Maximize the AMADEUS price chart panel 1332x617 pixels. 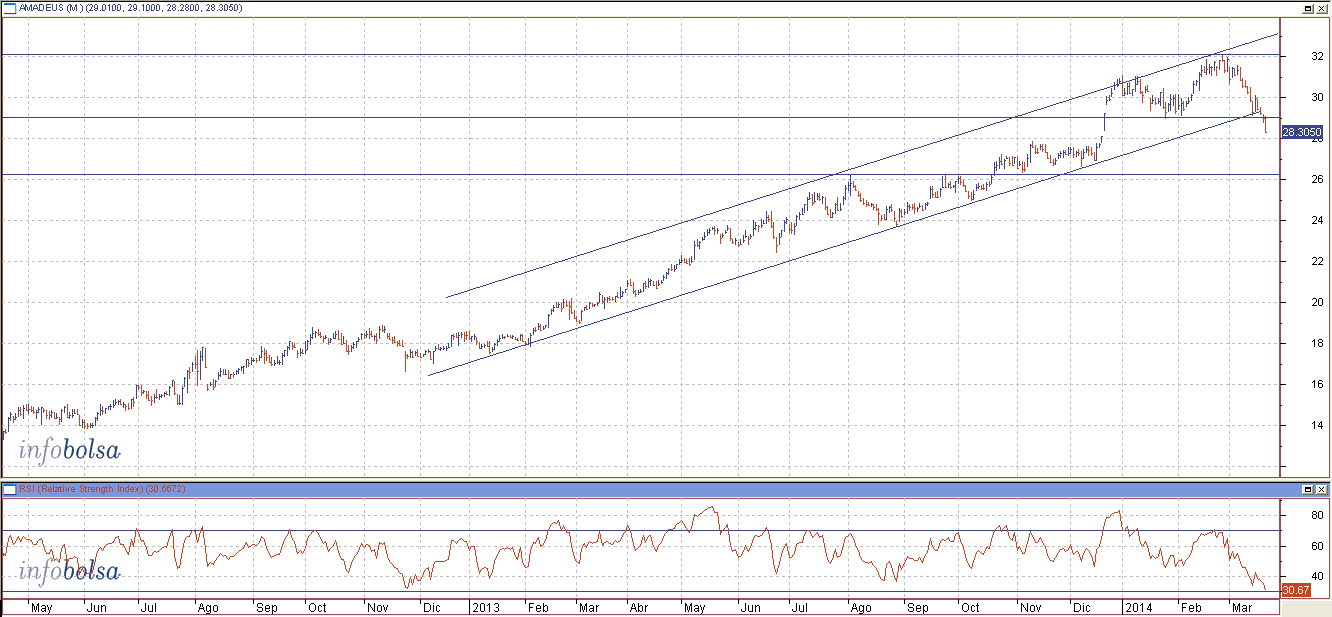(1308, 8)
